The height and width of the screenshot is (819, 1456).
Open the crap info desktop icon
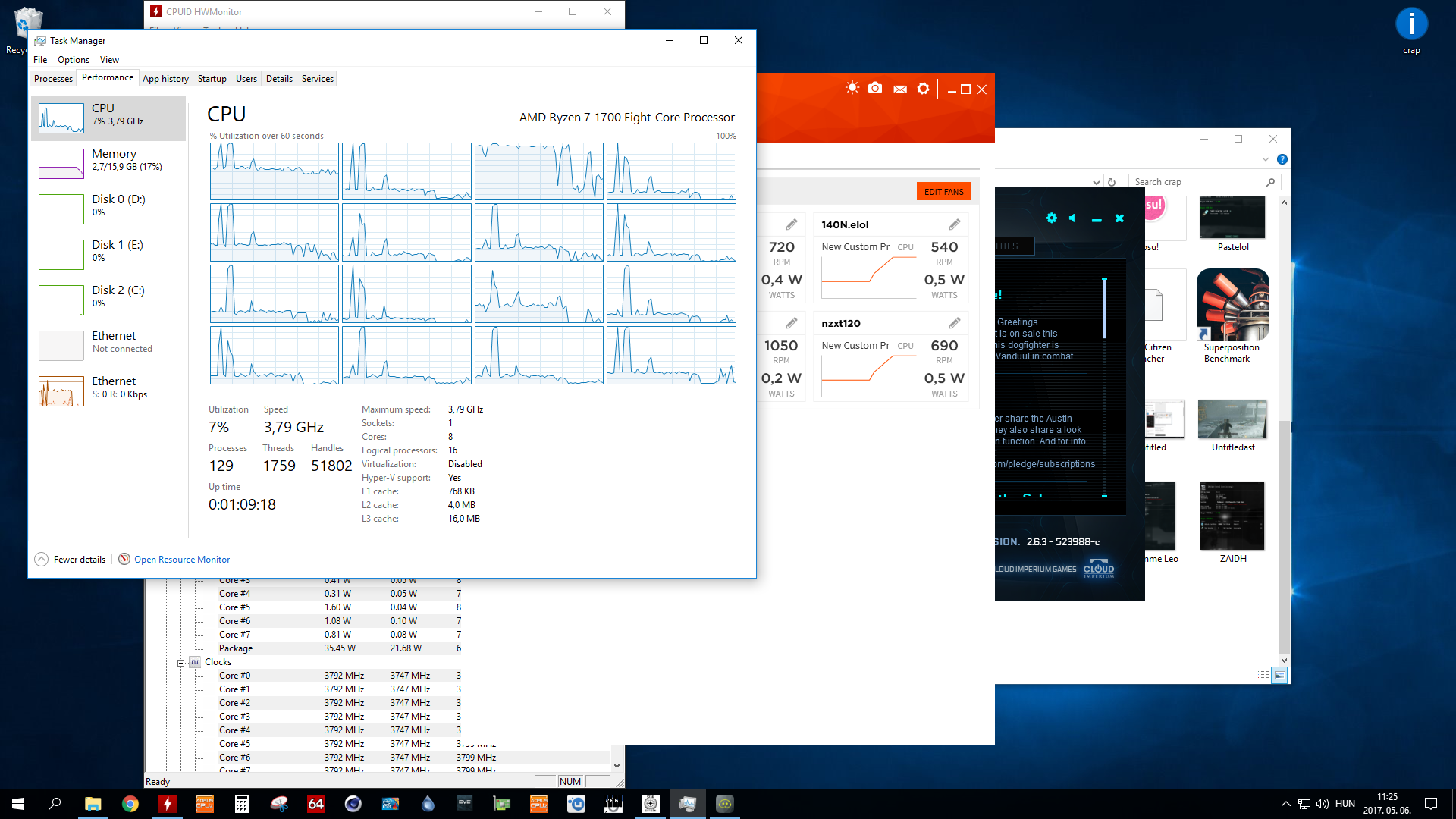(x=1411, y=31)
